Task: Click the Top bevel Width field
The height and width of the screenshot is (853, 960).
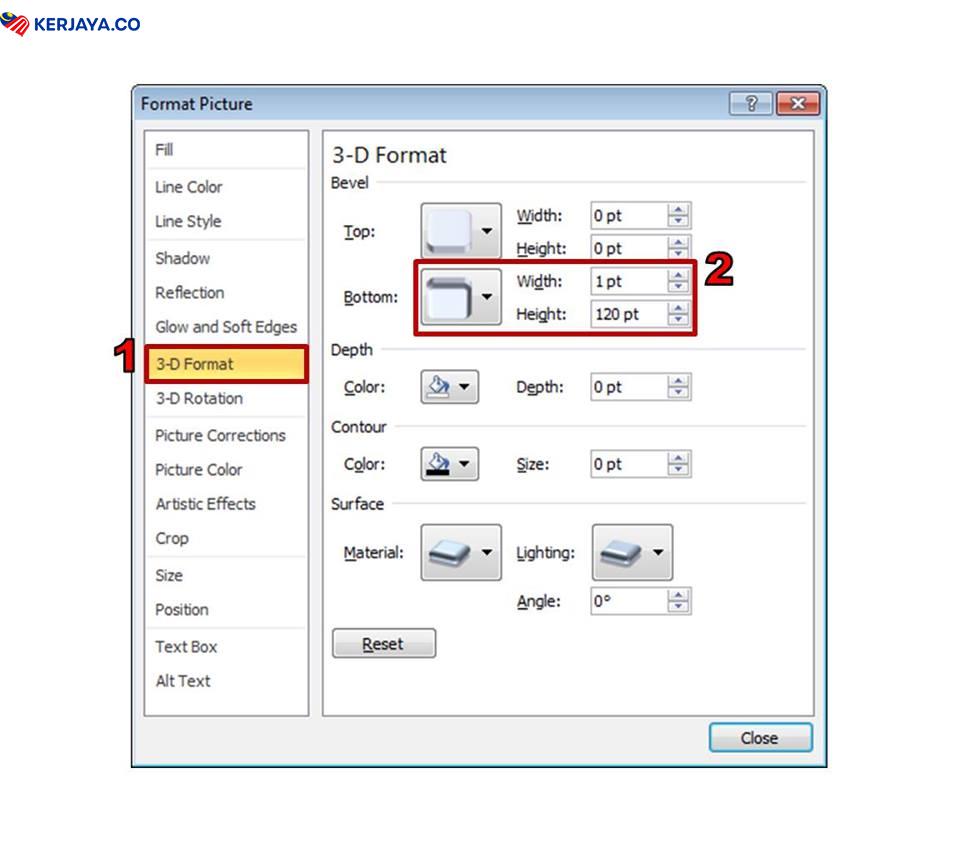Action: pos(629,216)
